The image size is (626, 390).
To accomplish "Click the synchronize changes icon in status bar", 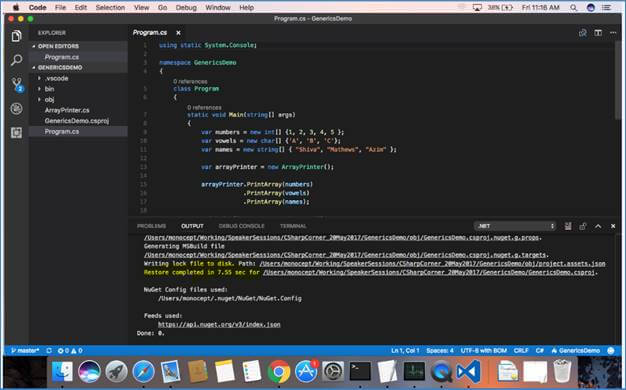I will pyautogui.click(x=49, y=350).
